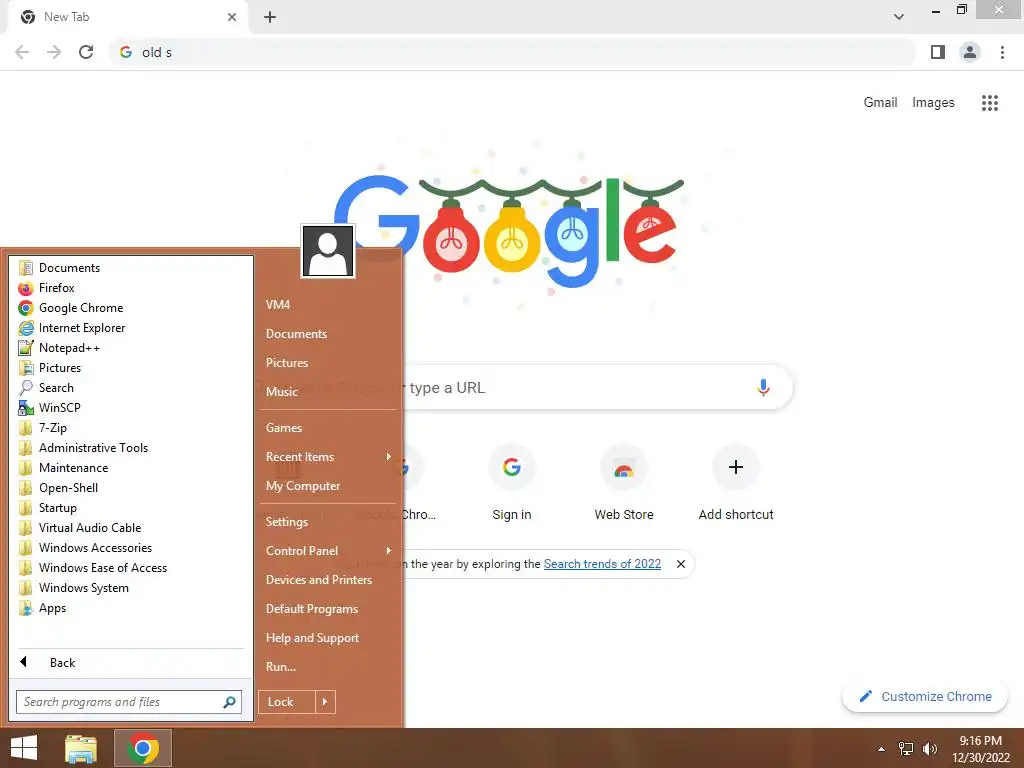The height and width of the screenshot is (768, 1024).
Task: Expand the 7-Zip folder
Action: pos(52,428)
